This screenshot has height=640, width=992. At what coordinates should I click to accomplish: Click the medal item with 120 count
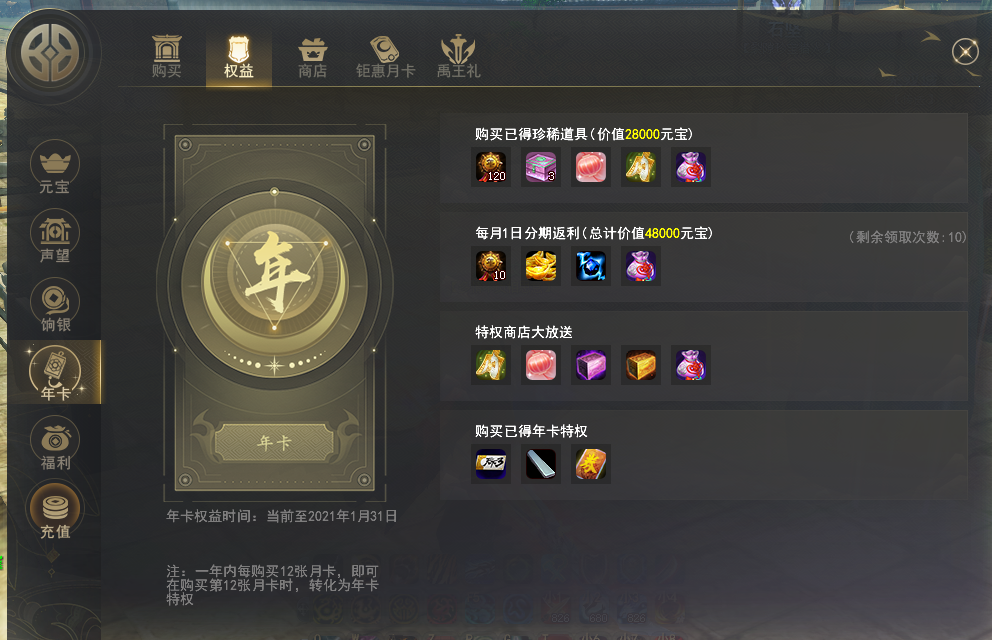click(x=491, y=167)
